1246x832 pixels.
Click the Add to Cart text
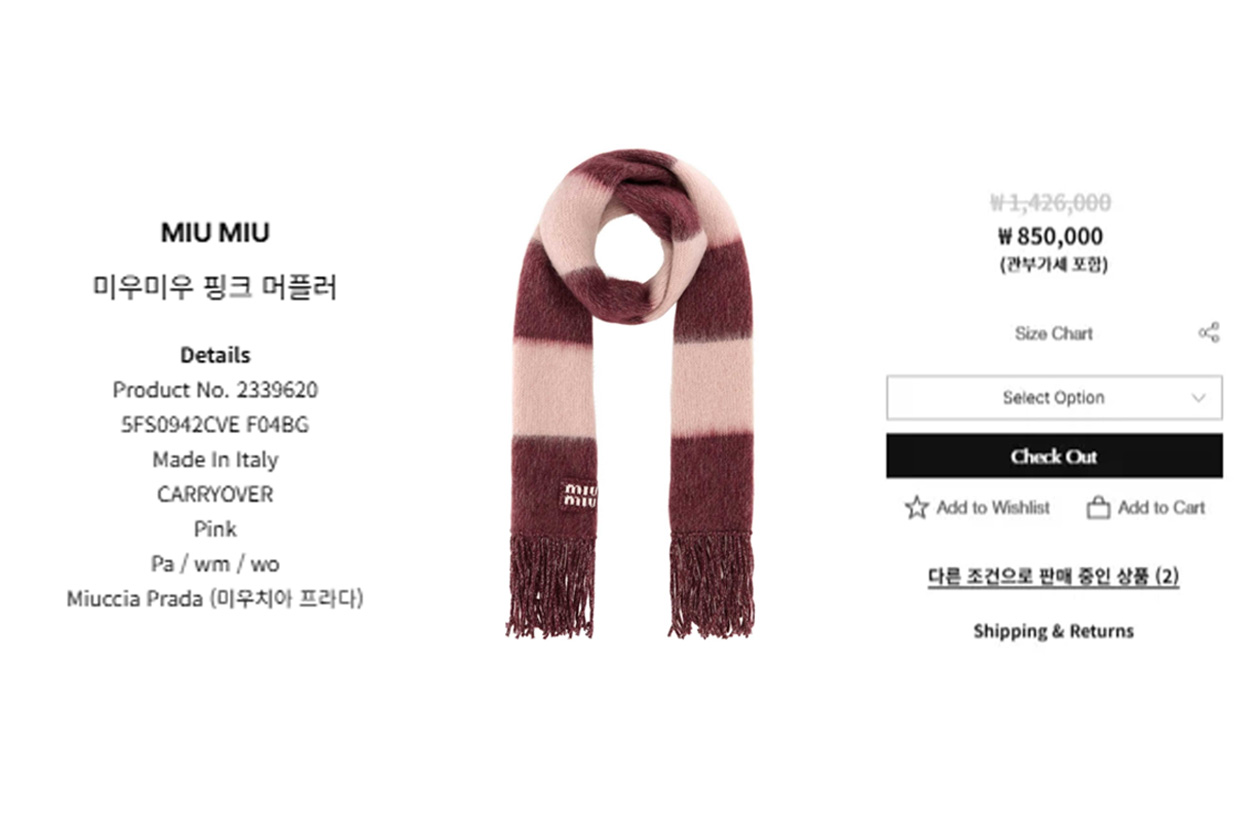tap(1162, 508)
